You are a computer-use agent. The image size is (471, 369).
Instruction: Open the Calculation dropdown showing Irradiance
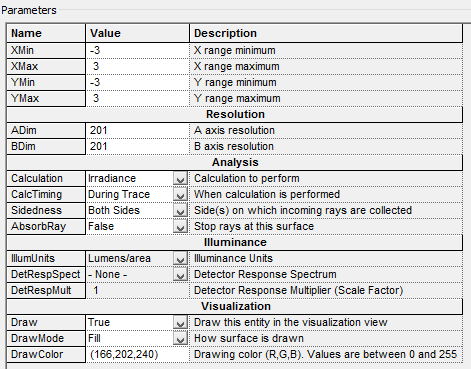tap(180, 178)
